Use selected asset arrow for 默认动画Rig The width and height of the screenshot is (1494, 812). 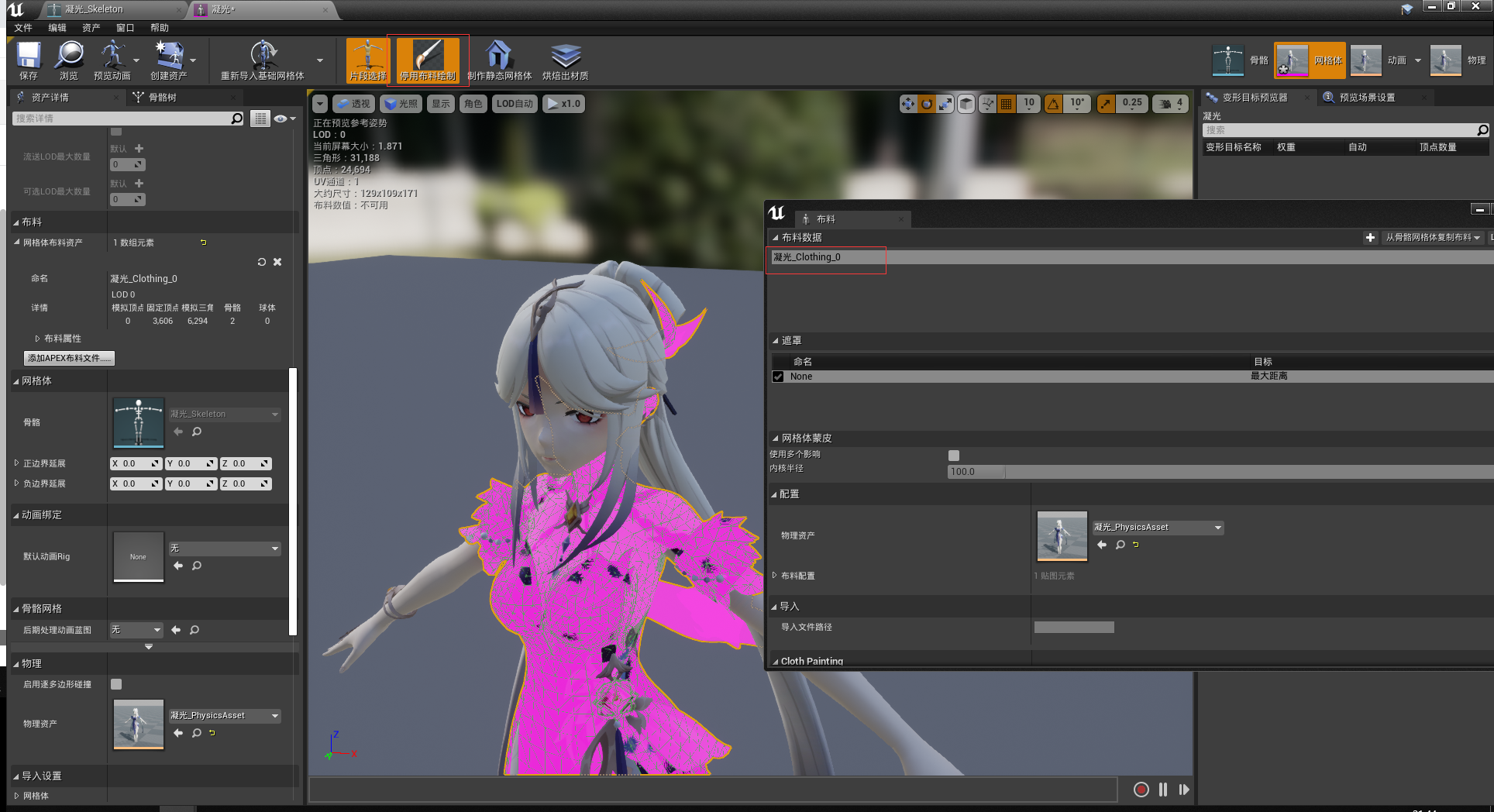[178, 566]
